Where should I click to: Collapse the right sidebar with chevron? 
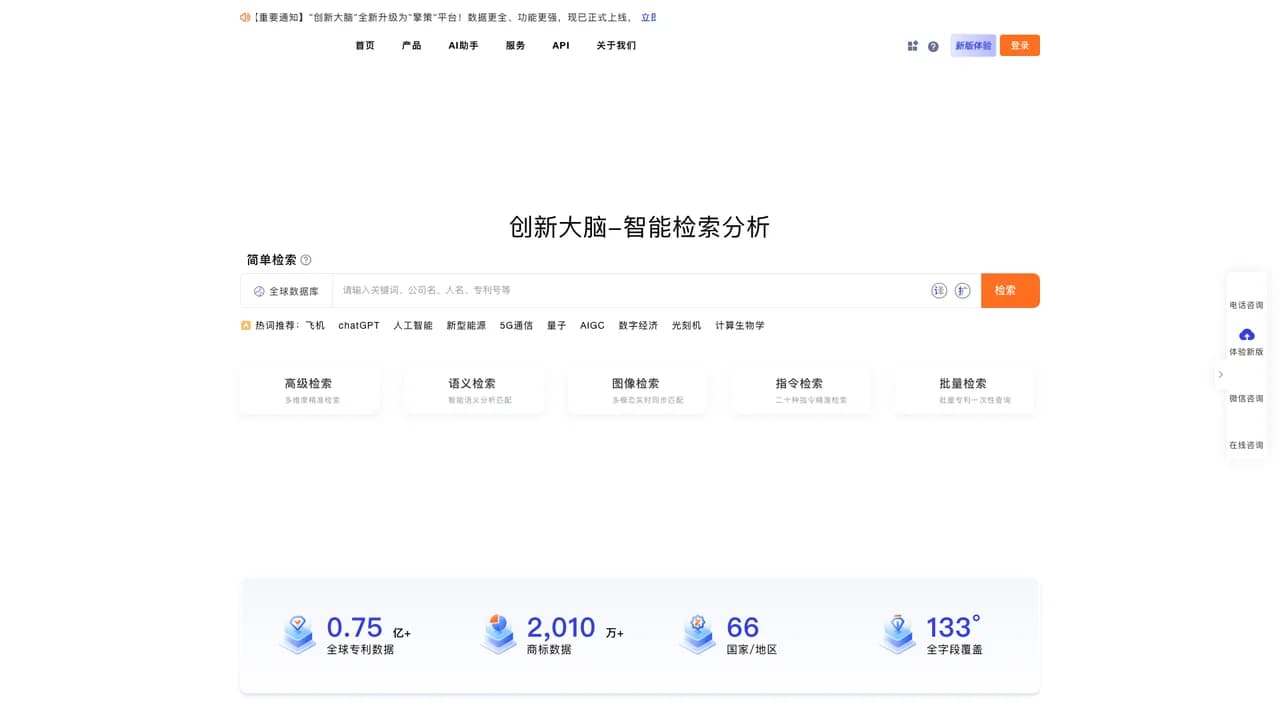click(1220, 374)
